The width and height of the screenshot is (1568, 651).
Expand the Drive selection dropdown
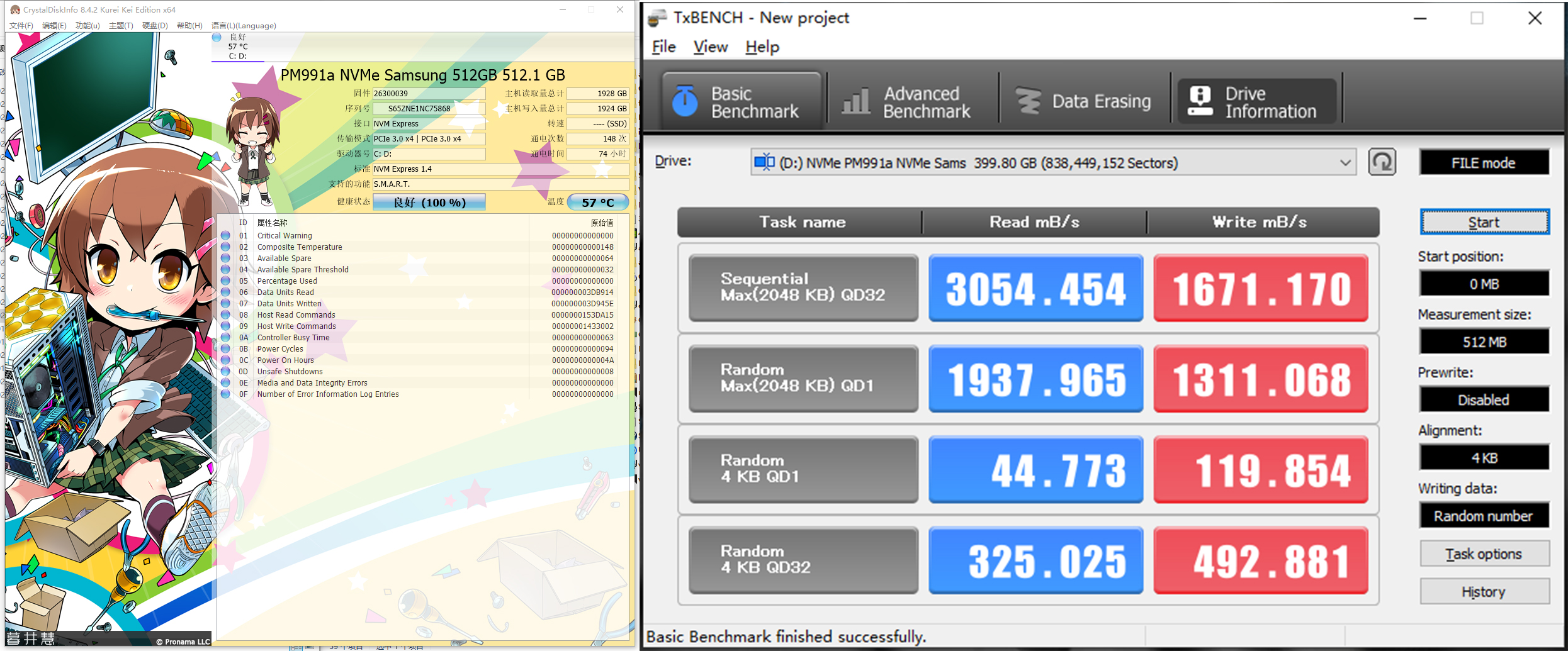click(1345, 163)
